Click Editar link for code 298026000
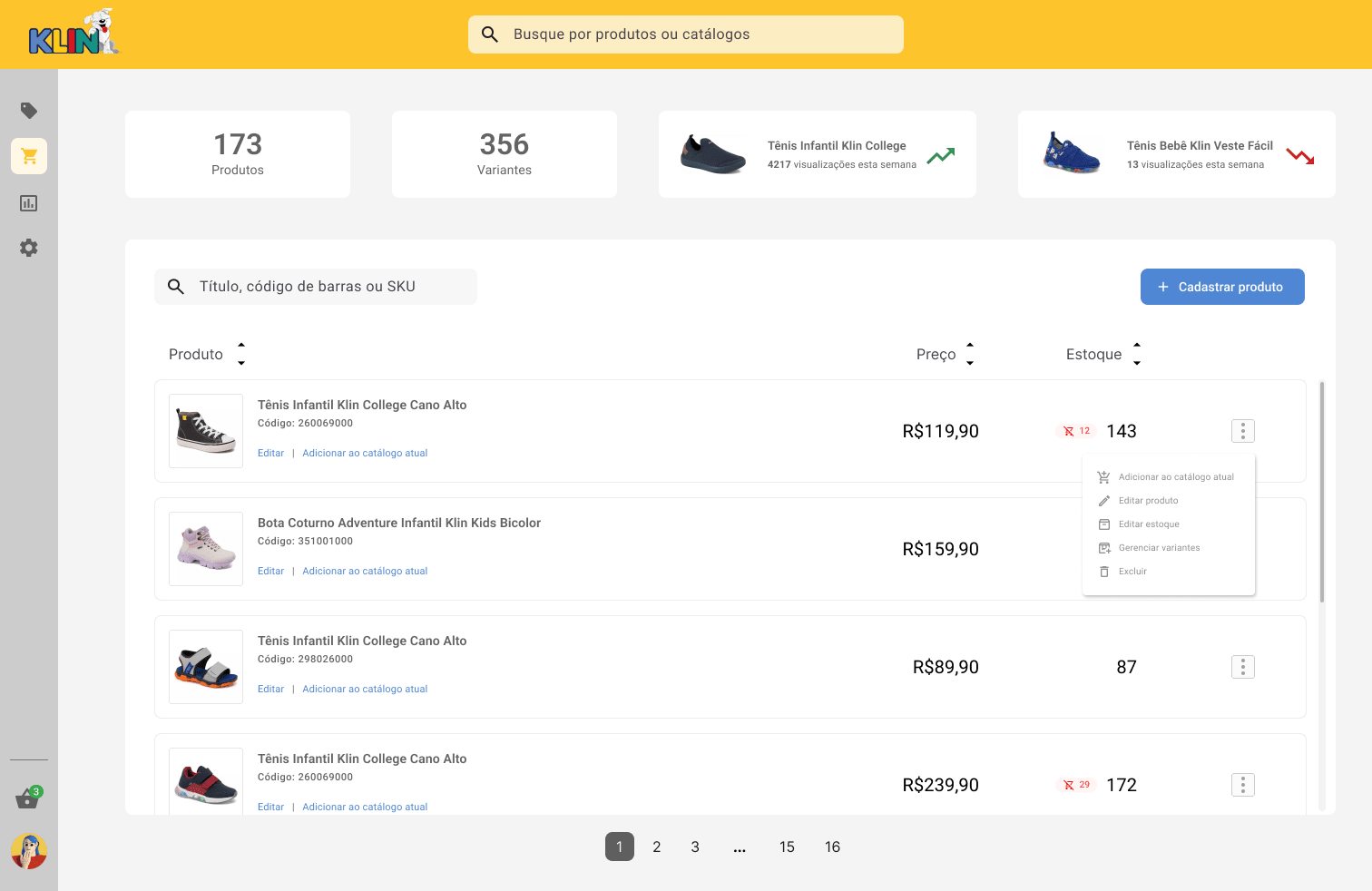This screenshot has width=1372, height=891. coord(270,689)
